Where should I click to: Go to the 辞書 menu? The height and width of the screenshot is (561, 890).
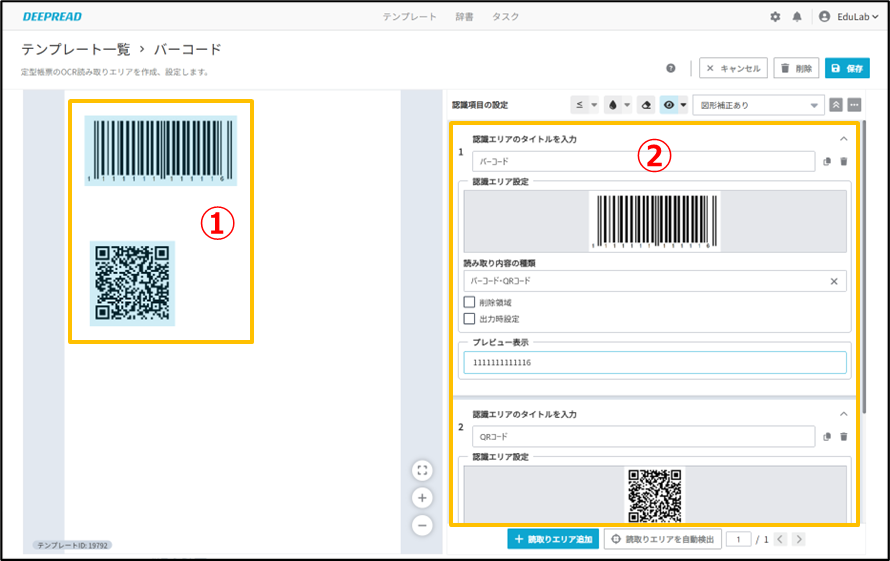pyautogui.click(x=464, y=16)
